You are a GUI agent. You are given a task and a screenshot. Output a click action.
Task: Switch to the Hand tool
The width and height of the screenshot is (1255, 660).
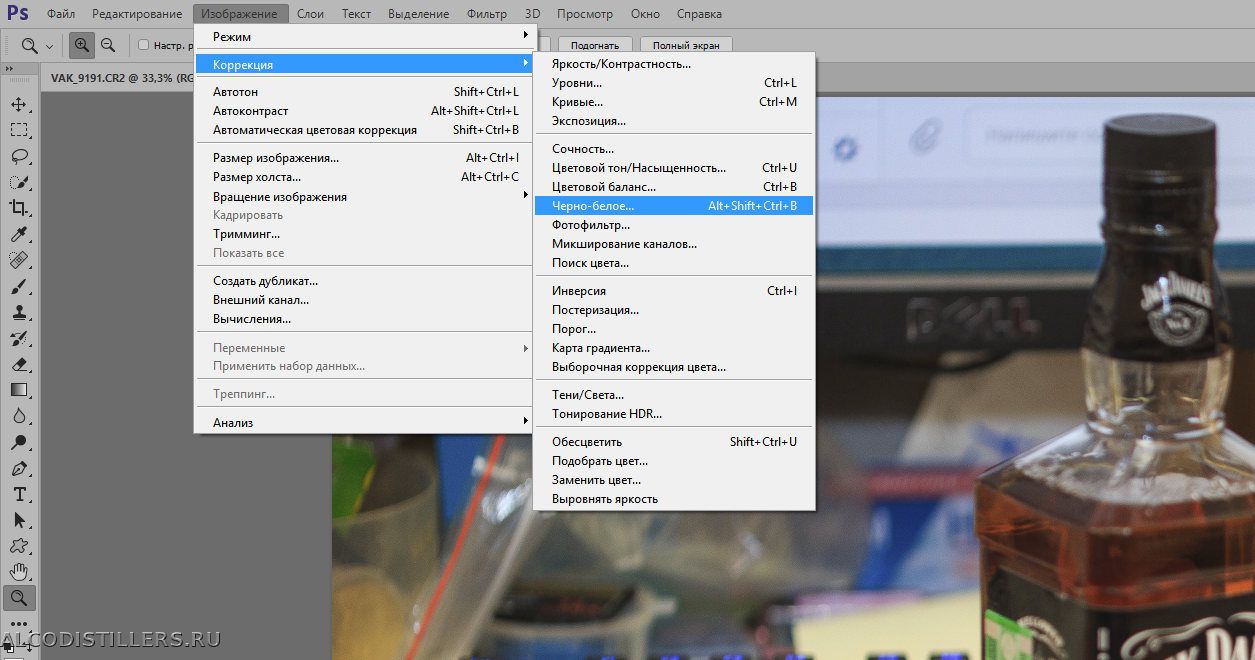coord(19,572)
